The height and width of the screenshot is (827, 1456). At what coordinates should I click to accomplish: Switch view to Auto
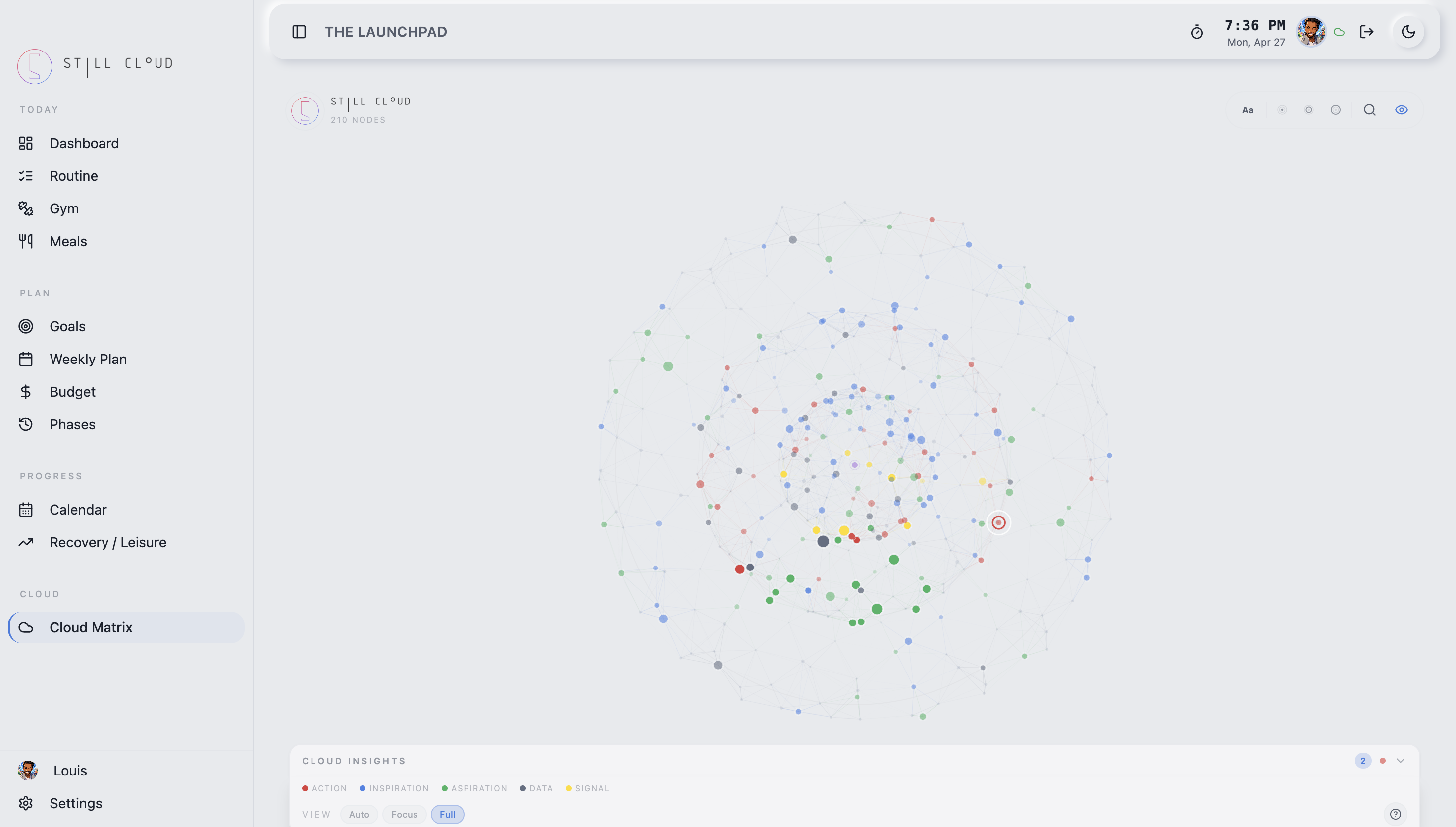(x=359, y=814)
